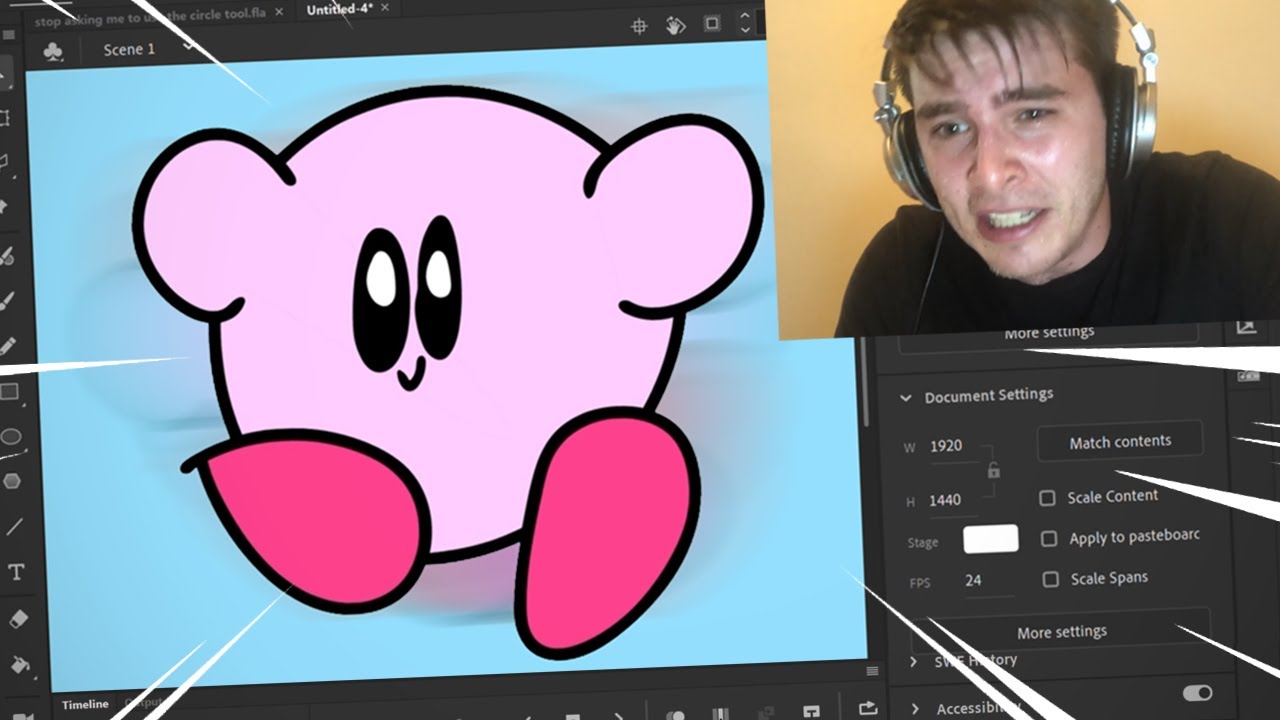Click the width field showing 1920
Screen dimensions: 1280x720
coord(954,447)
